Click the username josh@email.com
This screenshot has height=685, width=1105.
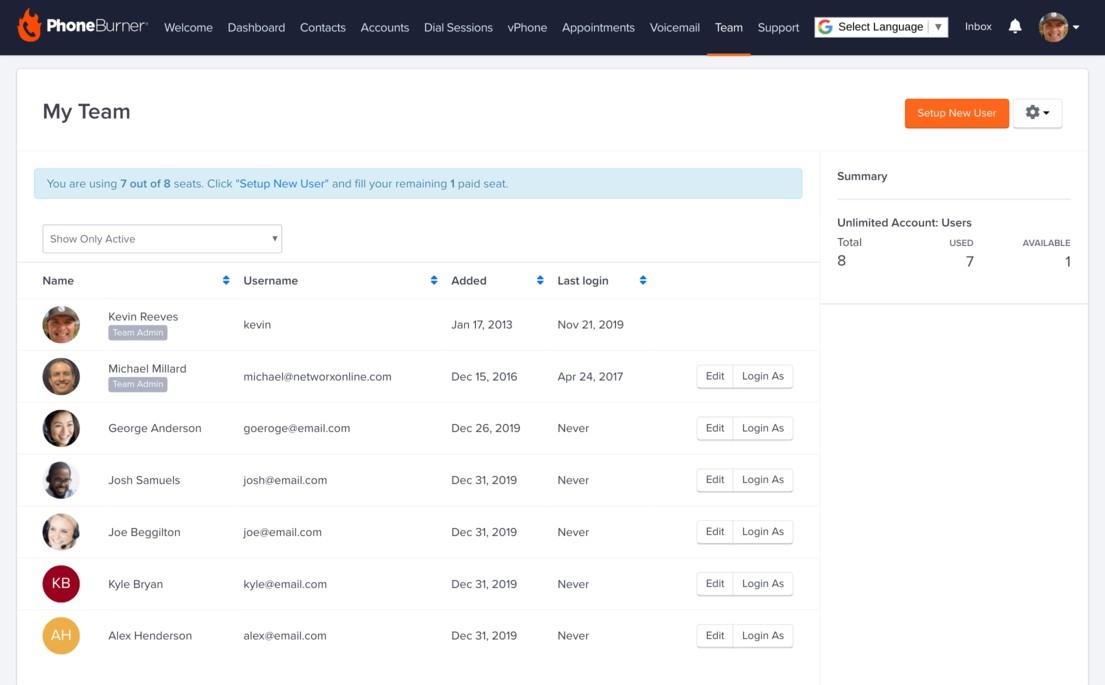pos(285,481)
